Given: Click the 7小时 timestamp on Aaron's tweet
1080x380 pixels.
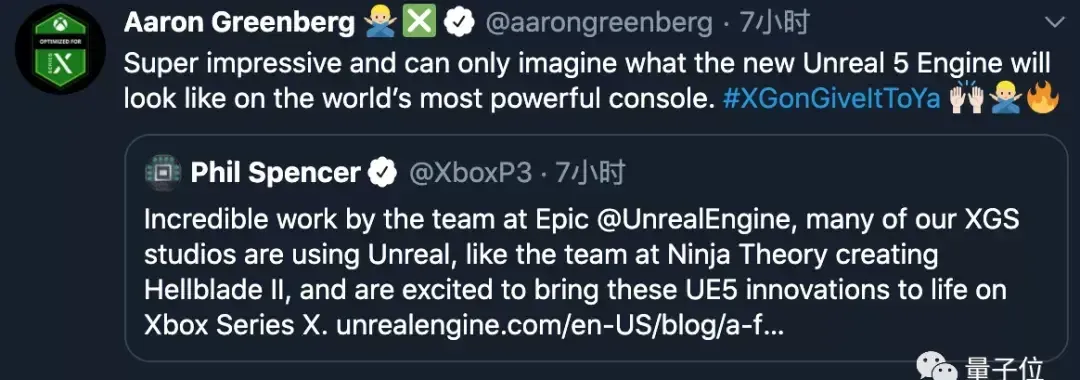Looking at the screenshot, I should 773,24.
